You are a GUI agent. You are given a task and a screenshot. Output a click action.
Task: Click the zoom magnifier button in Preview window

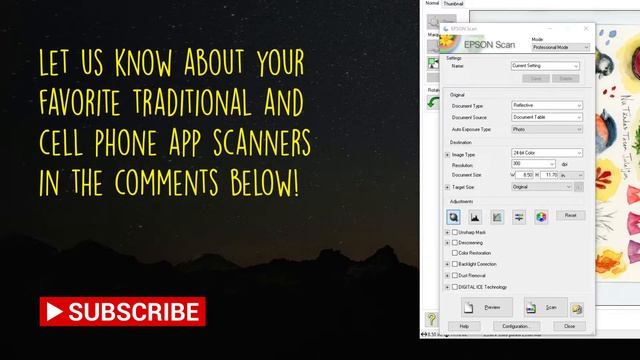click(x=442, y=21)
